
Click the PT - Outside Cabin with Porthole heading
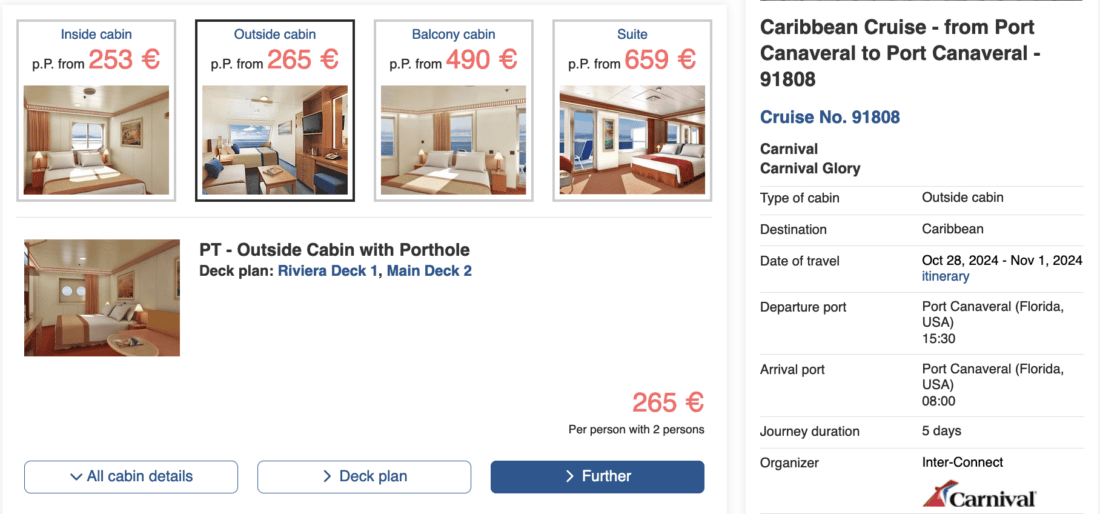(335, 250)
